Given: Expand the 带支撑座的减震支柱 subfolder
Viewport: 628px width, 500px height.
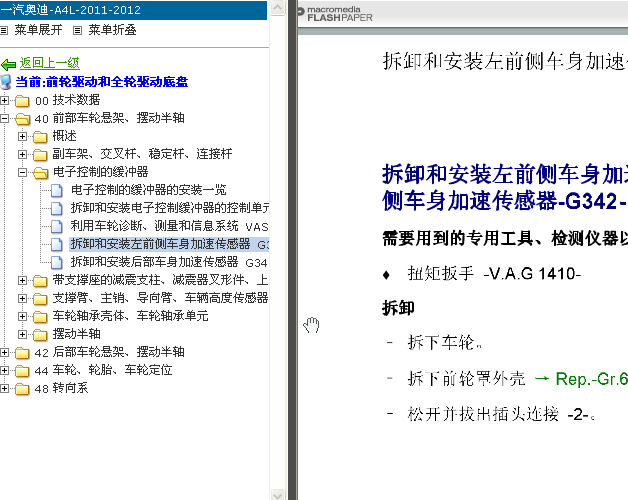Looking at the screenshot, I should (22, 280).
